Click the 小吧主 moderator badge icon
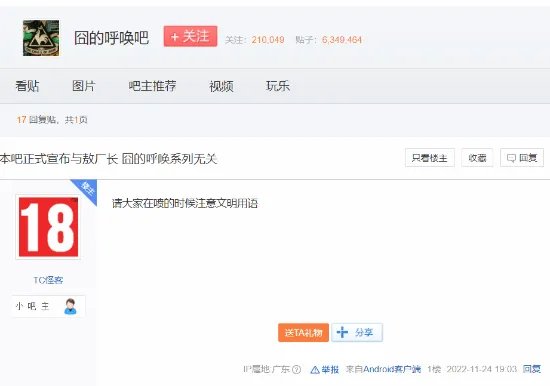 click(x=70, y=306)
